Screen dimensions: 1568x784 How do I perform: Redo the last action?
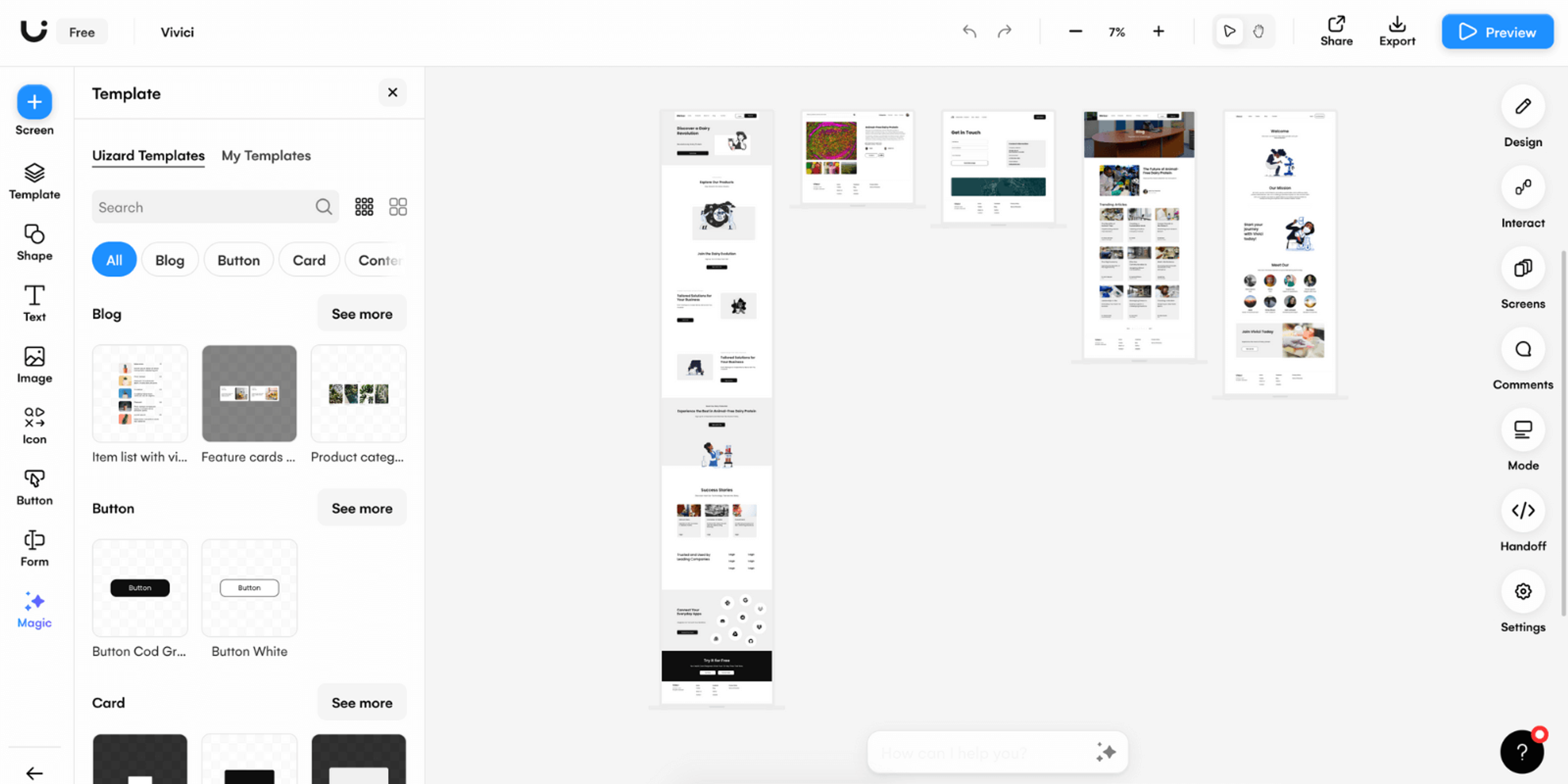1004,31
